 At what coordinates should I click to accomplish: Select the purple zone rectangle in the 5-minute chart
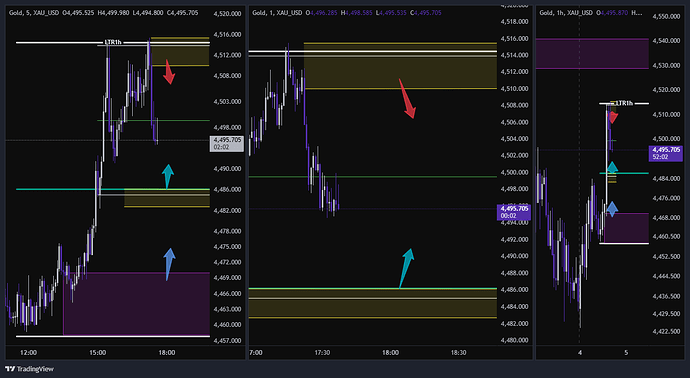click(x=136, y=304)
